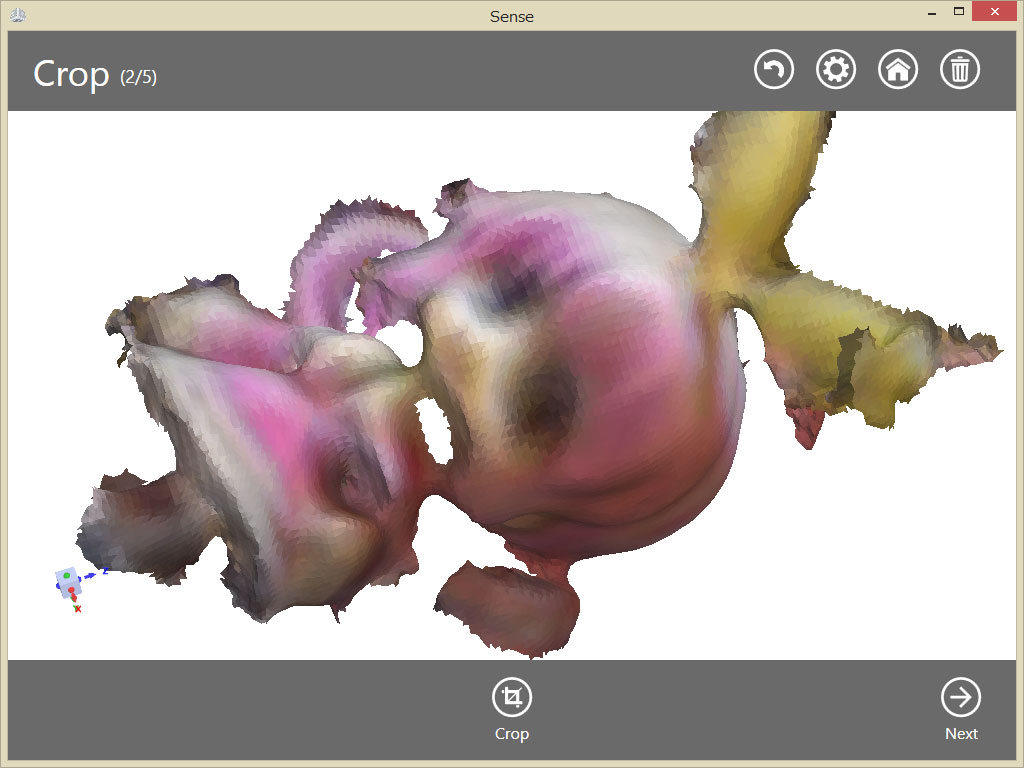Activate the Crop tool icon
This screenshot has width=1024, height=768.
tap(512, 697)
